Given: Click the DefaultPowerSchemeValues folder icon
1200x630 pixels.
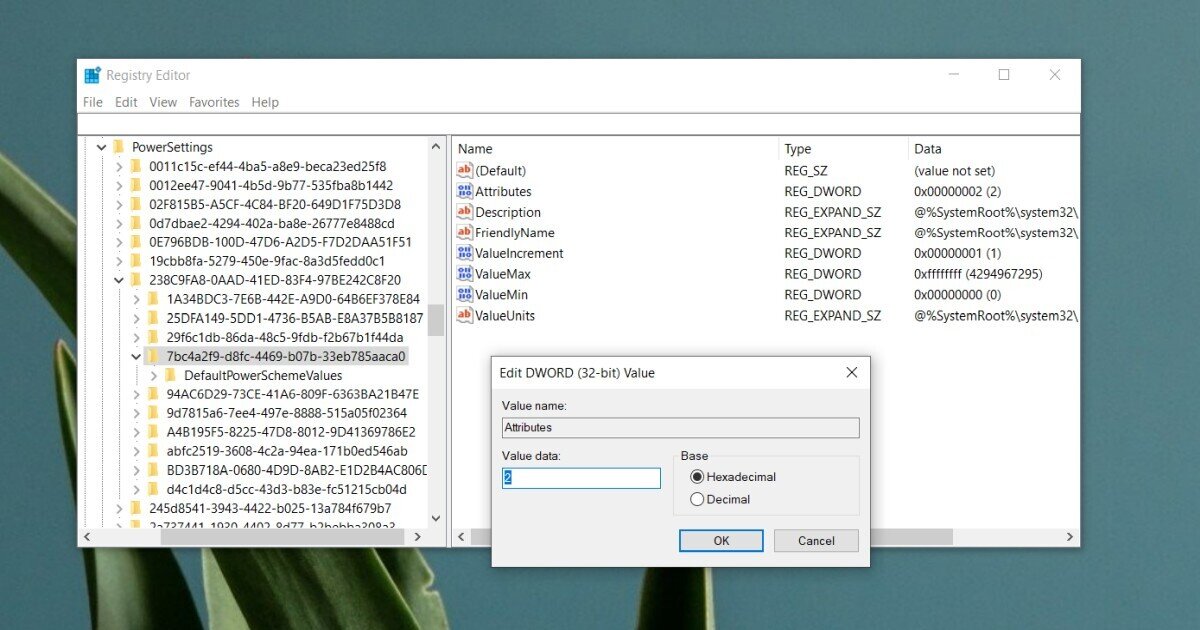Looking at the screenshot, I should [170, 375].
